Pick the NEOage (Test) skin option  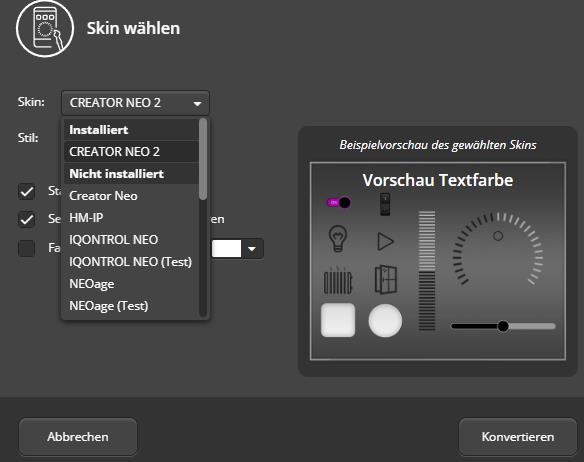coord(131,306)
